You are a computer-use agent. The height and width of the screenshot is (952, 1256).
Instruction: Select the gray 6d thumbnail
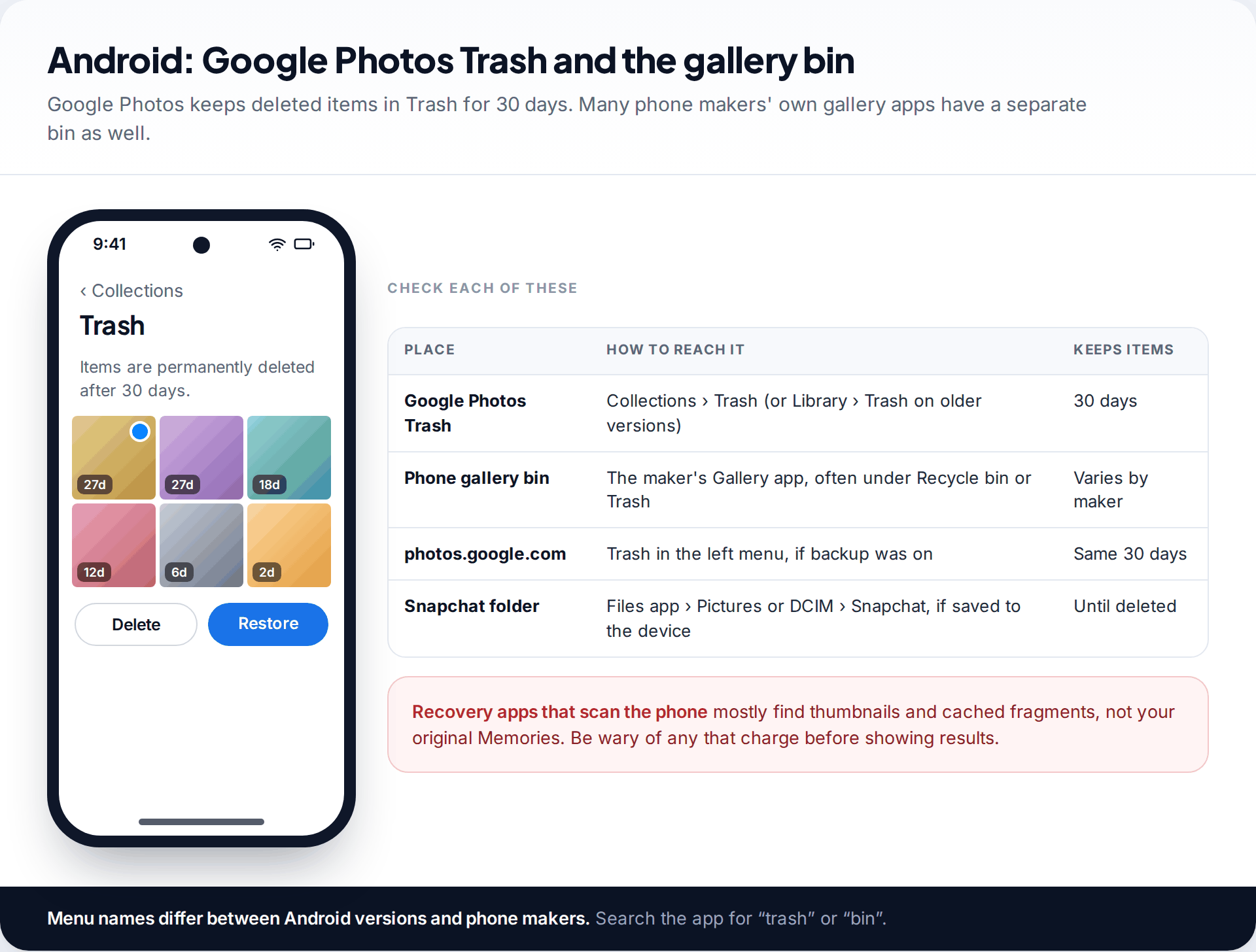pyautogui.click(x=201, y=545)
